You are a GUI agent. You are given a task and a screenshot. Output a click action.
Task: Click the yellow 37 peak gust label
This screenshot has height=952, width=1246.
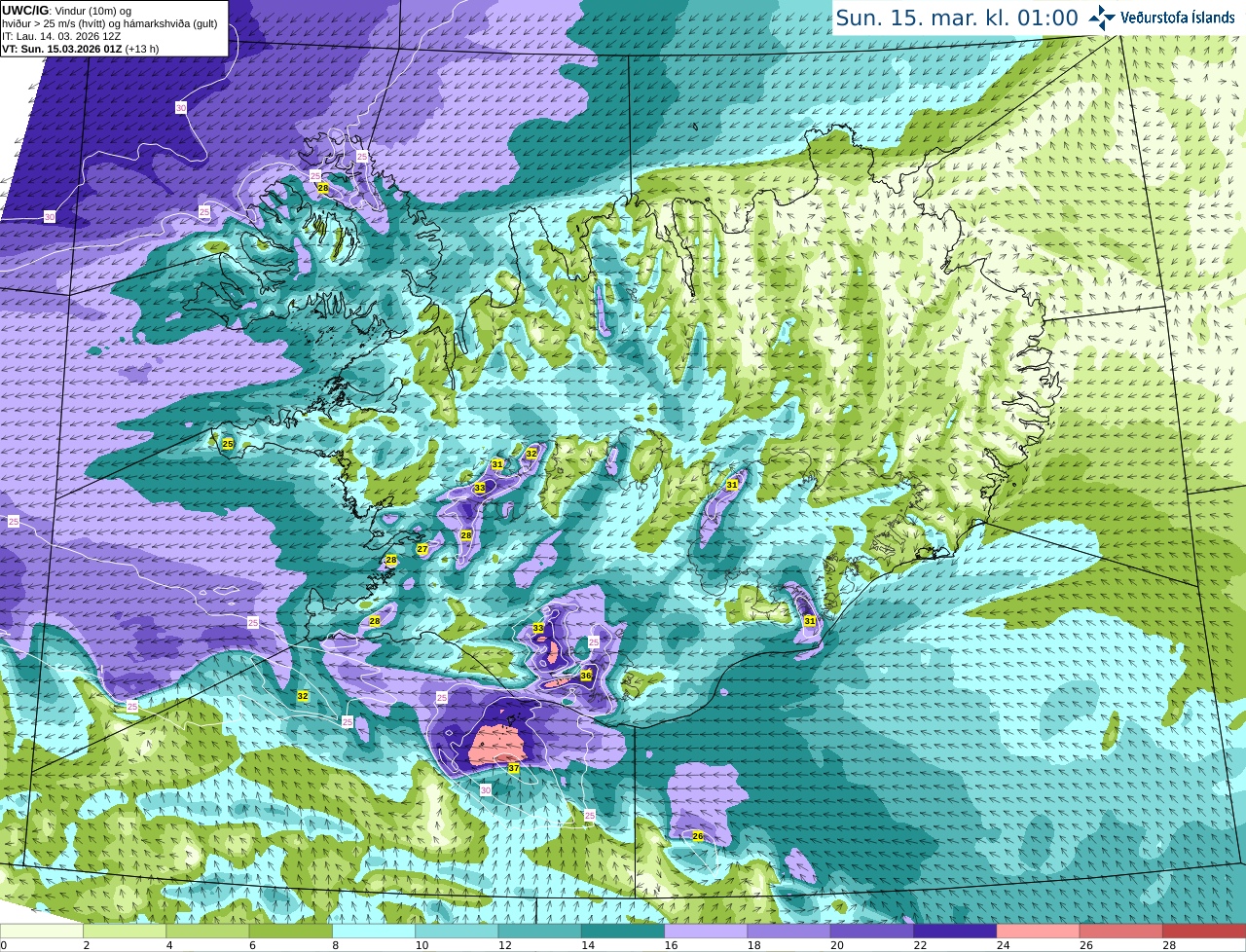click(514, 768)
